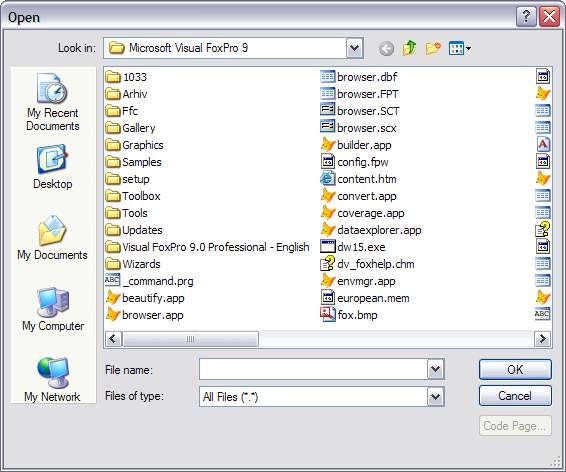Select the Graphics folder
This screenshot has width=566, height=472.
[x=135, y=145]
